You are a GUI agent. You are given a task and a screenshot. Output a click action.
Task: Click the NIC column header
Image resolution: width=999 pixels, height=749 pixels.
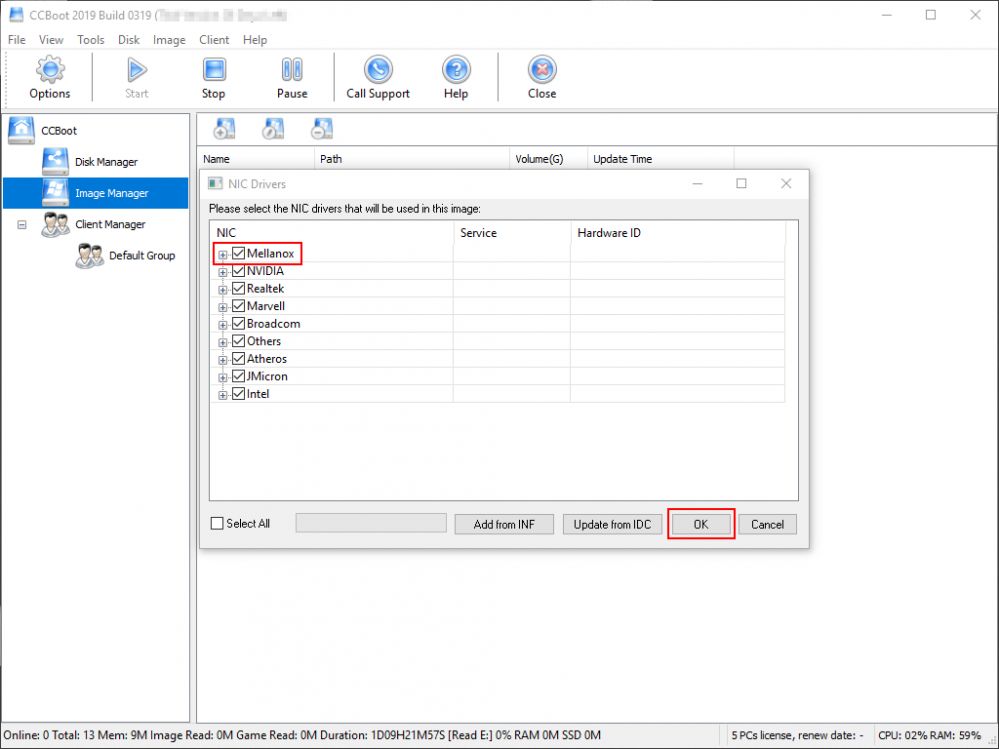(331, 232)
